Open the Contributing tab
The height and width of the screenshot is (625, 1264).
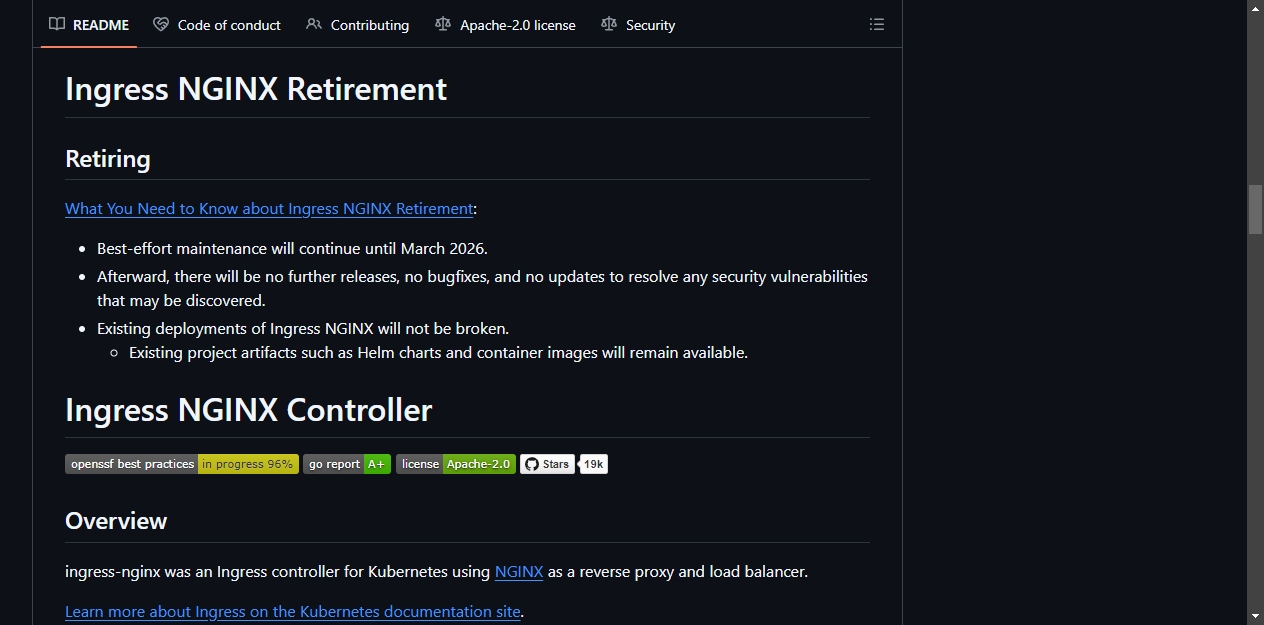(357, 25)
